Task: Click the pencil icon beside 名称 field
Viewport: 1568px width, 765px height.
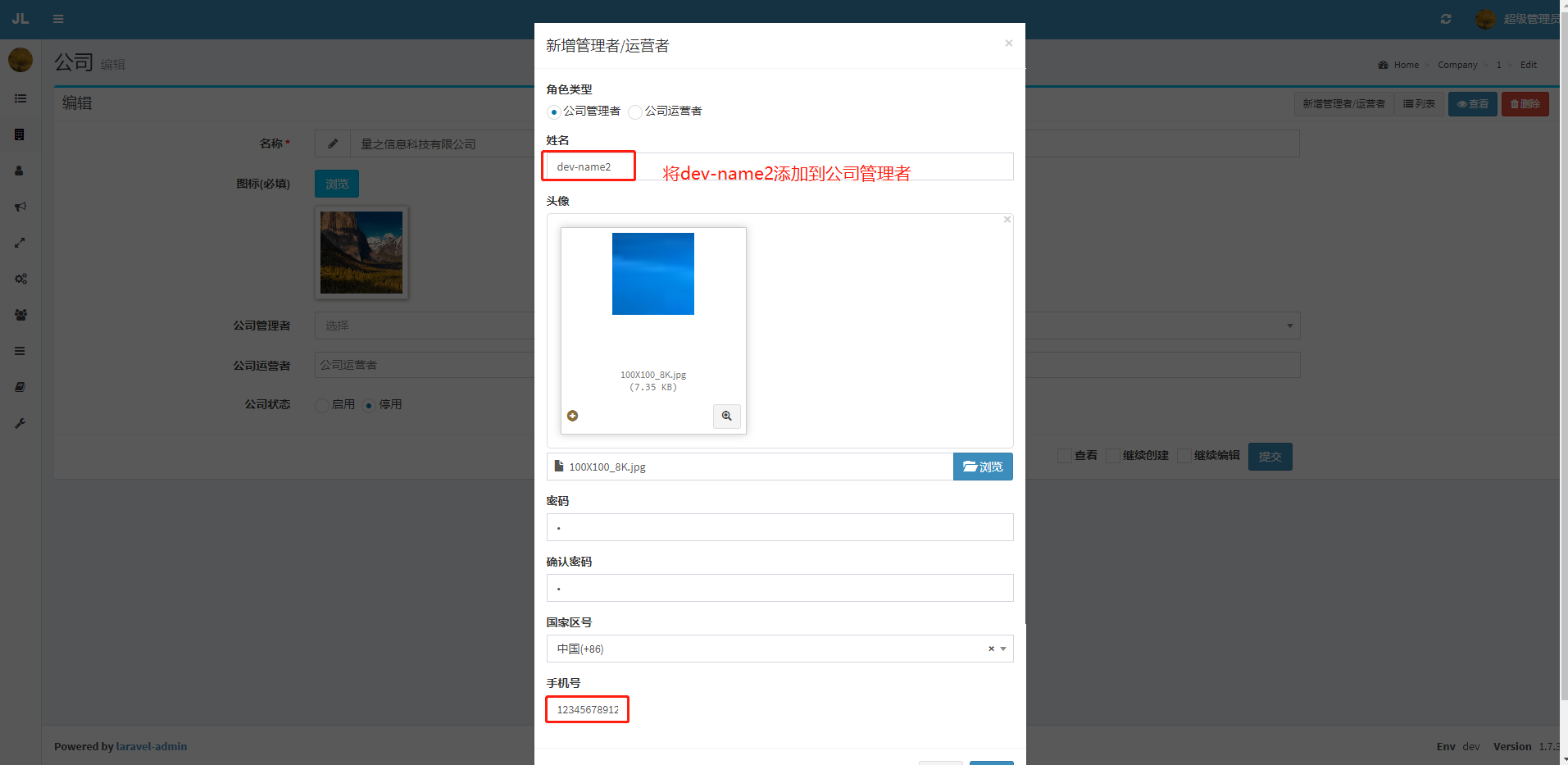Action: [333, 143]
